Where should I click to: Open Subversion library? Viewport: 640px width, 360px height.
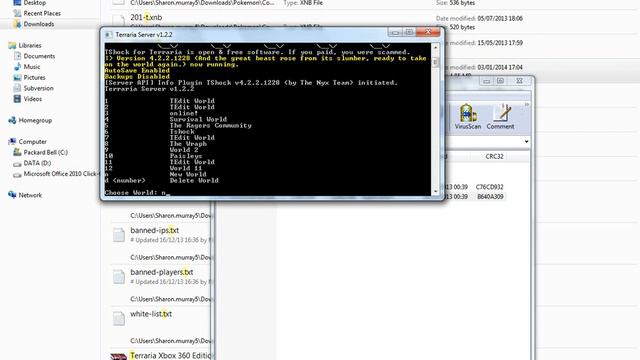(x=38, y=88)
